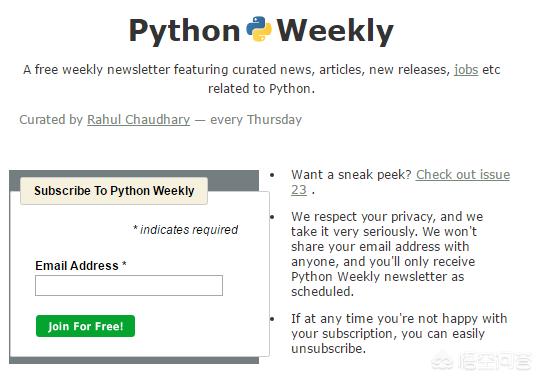
Task: Click the Want a sneak peek text
Action: point(351,175)
